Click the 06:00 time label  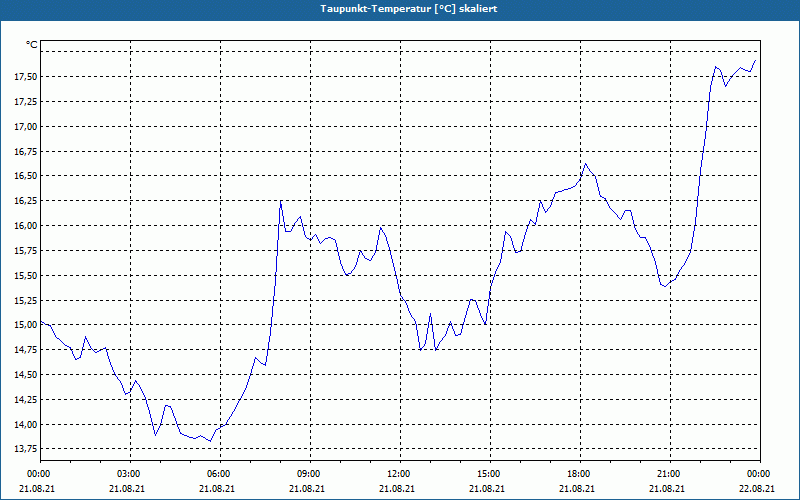pyautogui.click(x=218, y=474)
